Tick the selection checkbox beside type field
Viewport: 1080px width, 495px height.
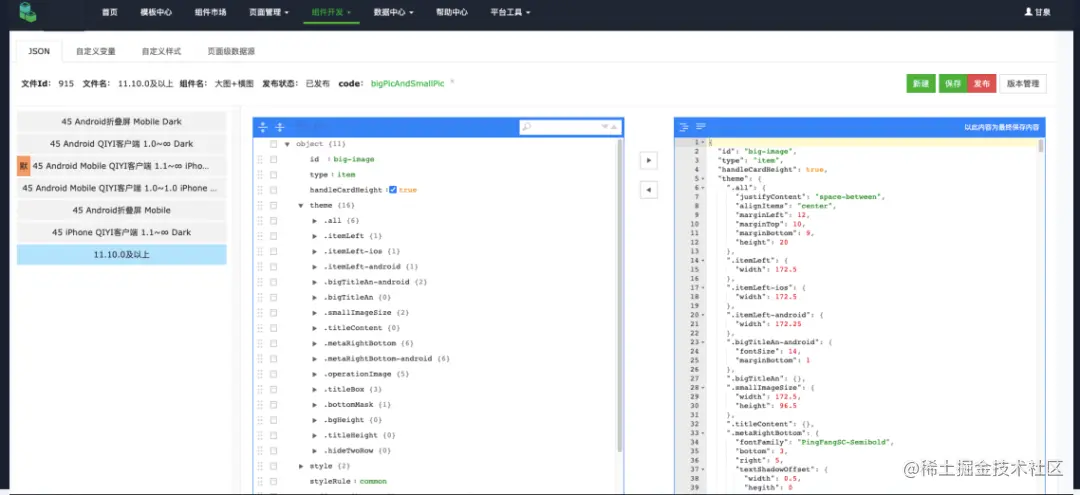click(273, 175)
